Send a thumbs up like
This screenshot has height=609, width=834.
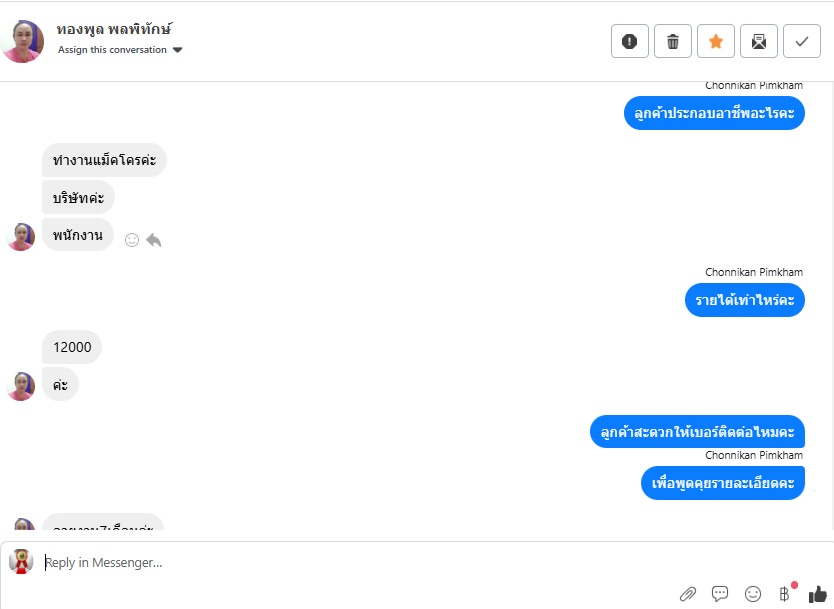818,594
